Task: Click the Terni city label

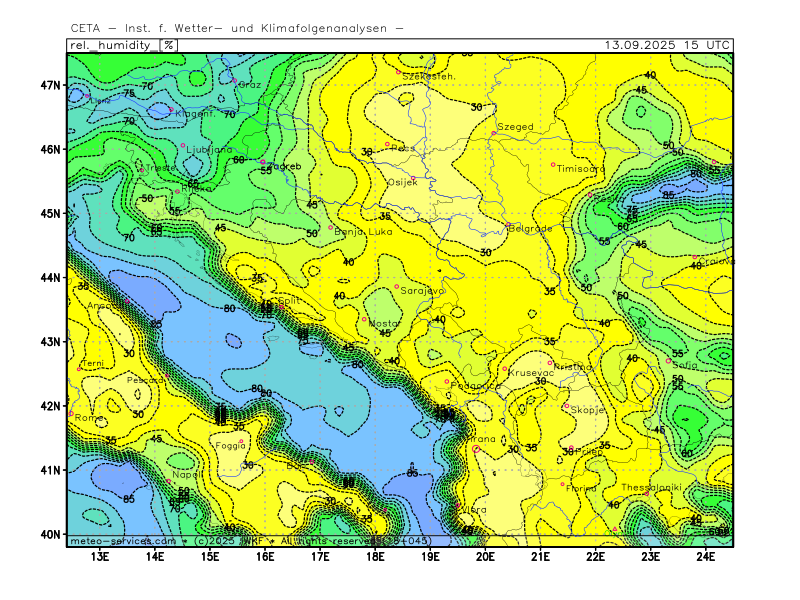Action: 92,364
